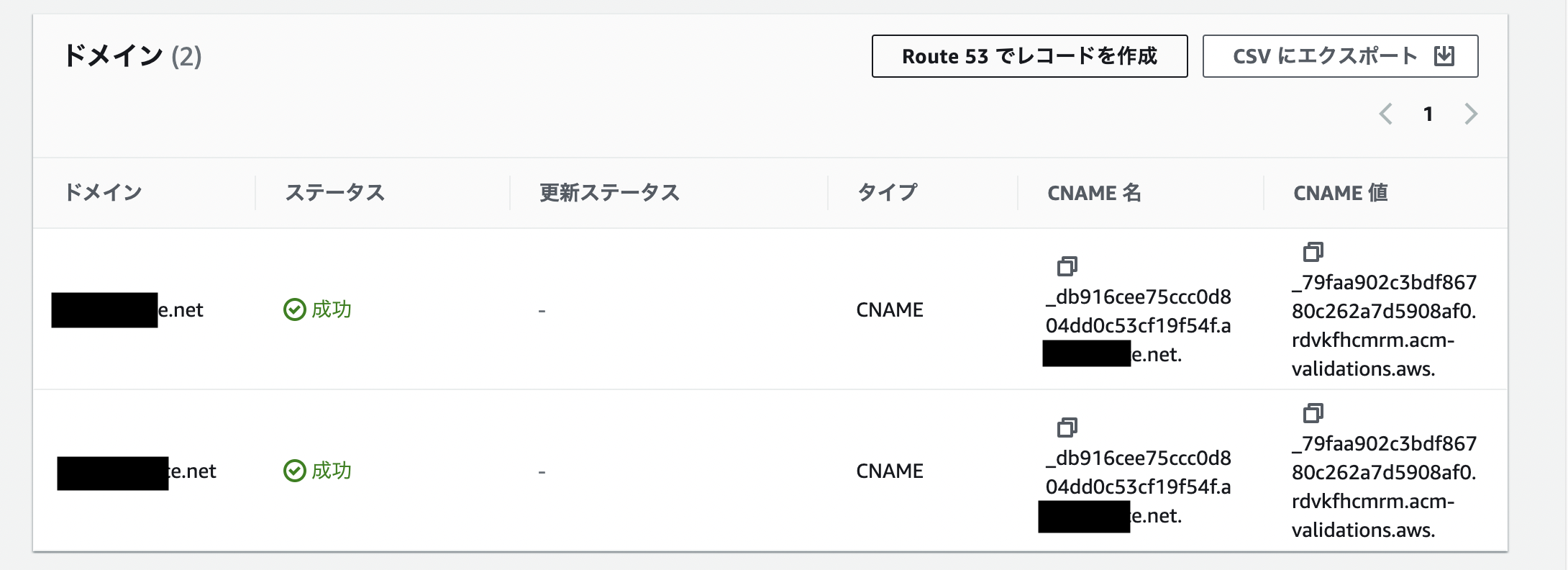Viewport: 1568px width, 570px height.
Task: Copy the CNAME name of the first domain row
Action: click(x=1067, y=265)
